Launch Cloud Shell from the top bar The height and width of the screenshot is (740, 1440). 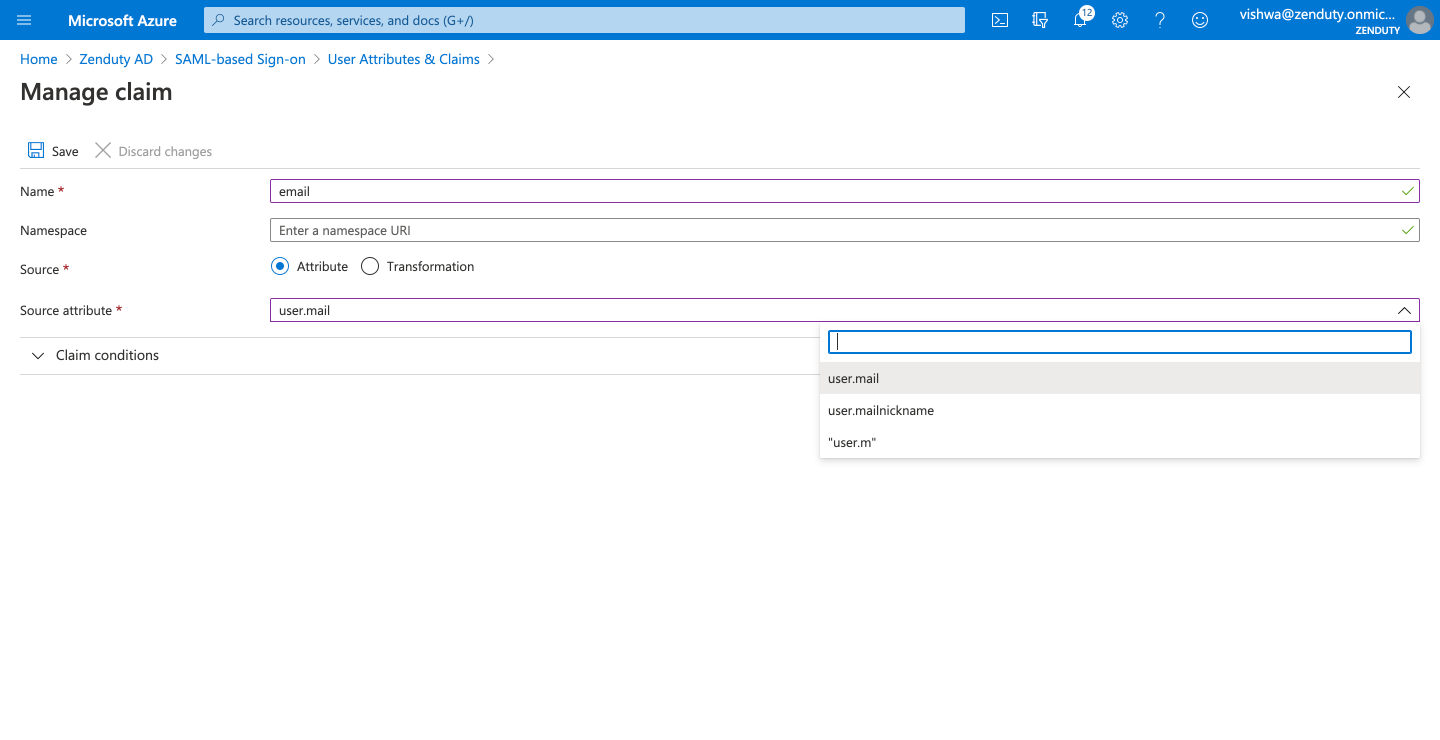999,20
